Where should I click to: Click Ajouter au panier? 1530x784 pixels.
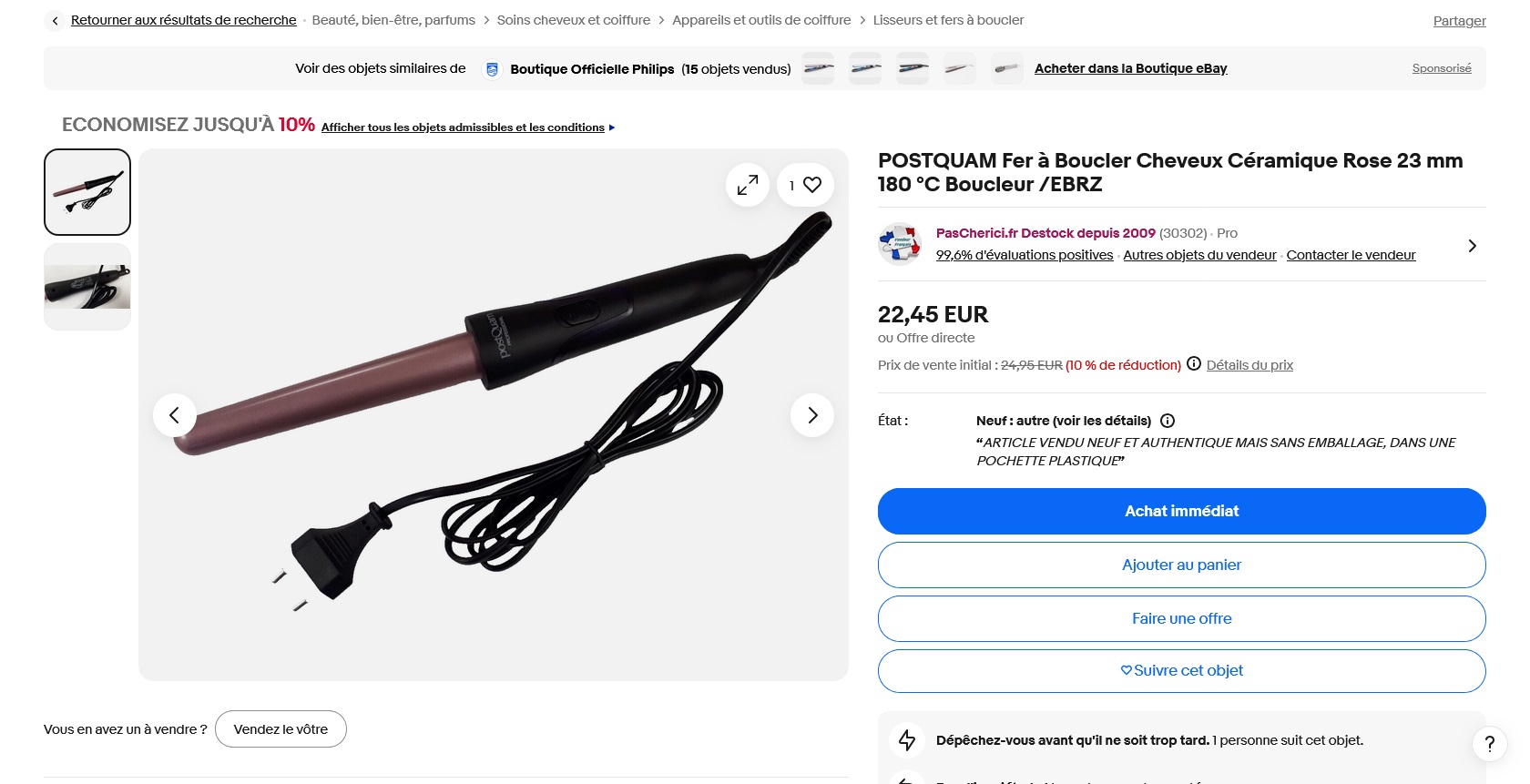(x=1182, y=565)
